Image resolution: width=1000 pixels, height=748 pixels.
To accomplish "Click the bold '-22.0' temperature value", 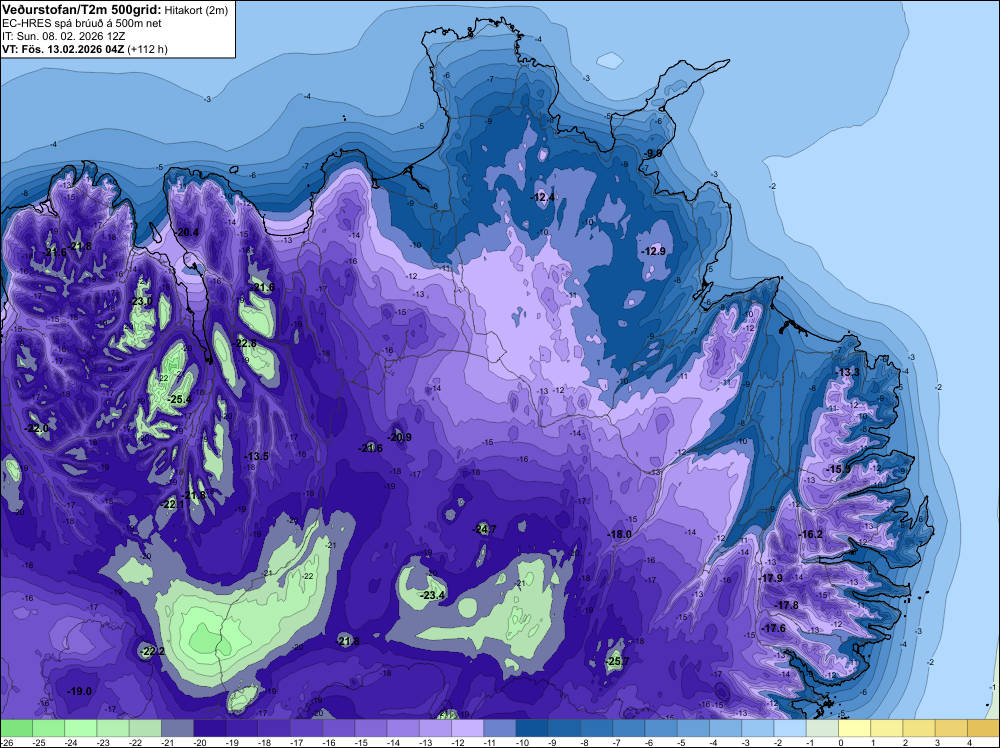I will pos(37,429).
